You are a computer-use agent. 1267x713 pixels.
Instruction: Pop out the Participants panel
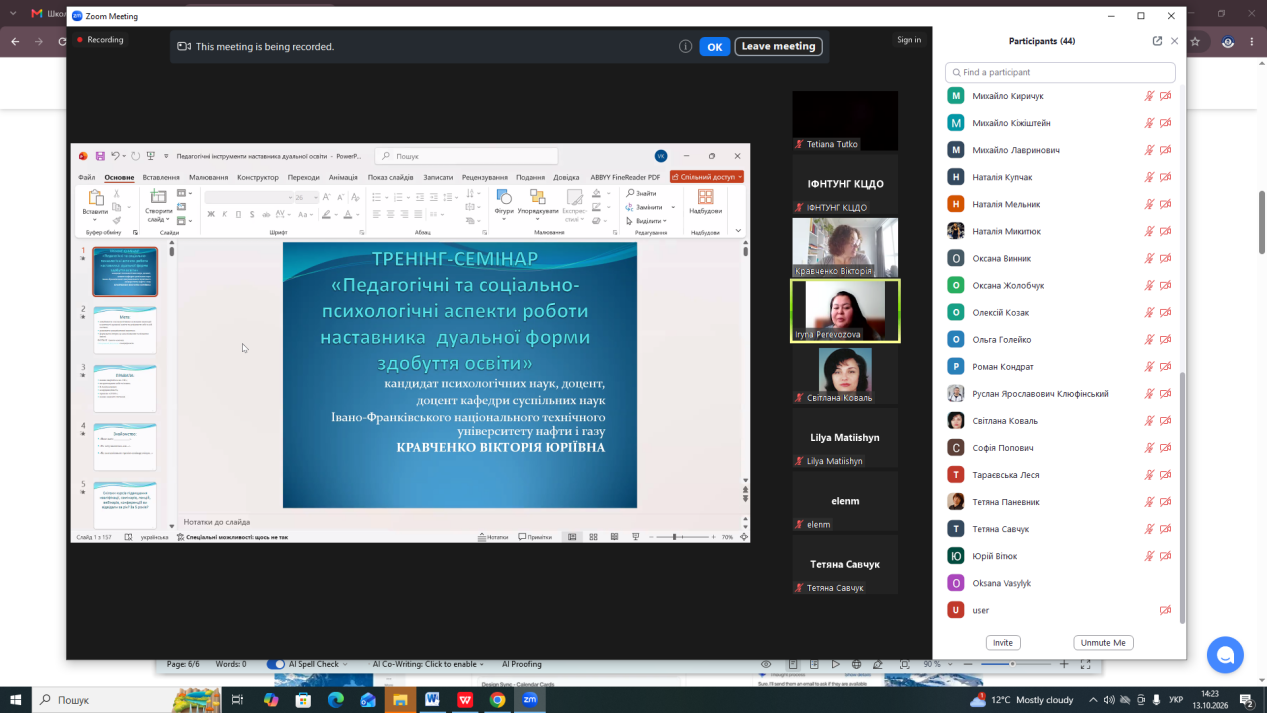tap(1157, 41)
